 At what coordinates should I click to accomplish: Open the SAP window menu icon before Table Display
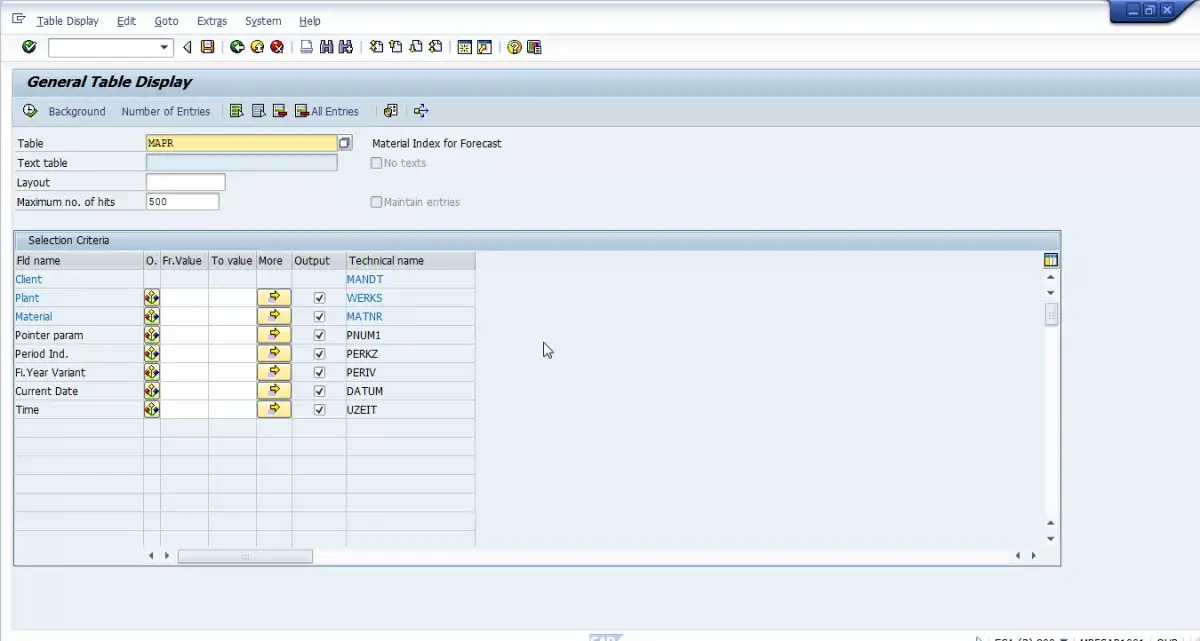coord(18,20)
